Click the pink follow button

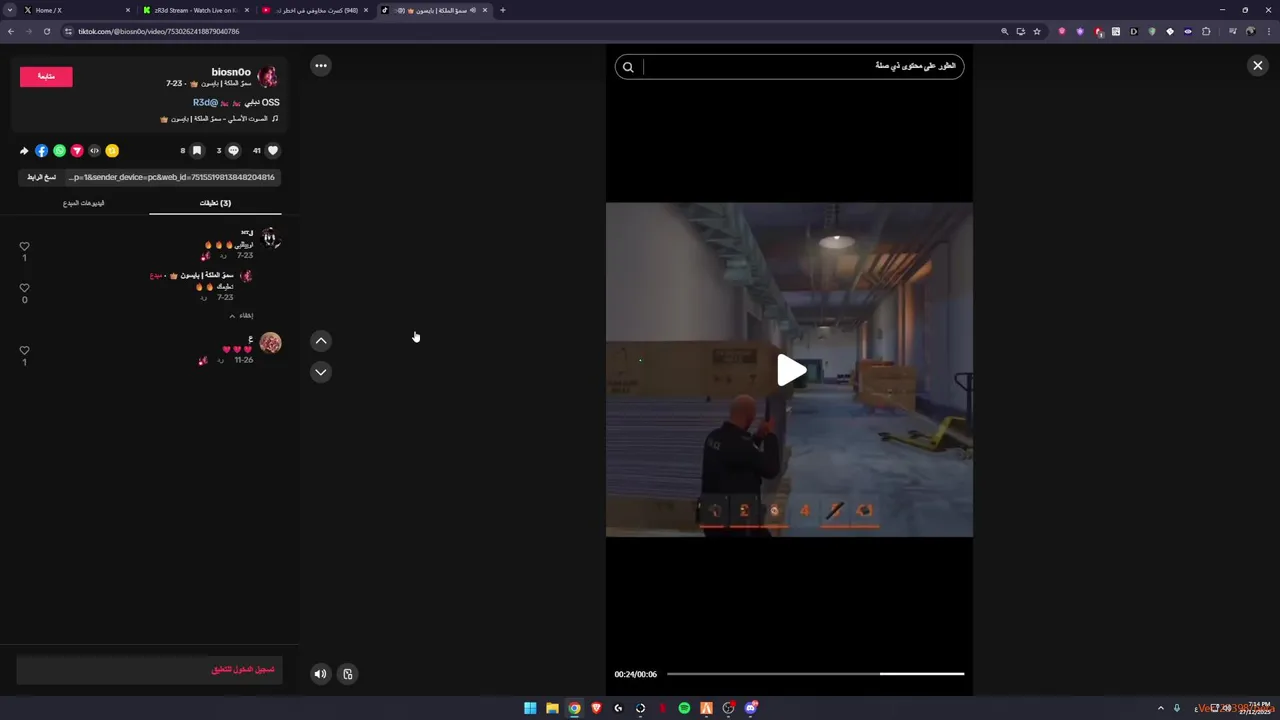46,77
